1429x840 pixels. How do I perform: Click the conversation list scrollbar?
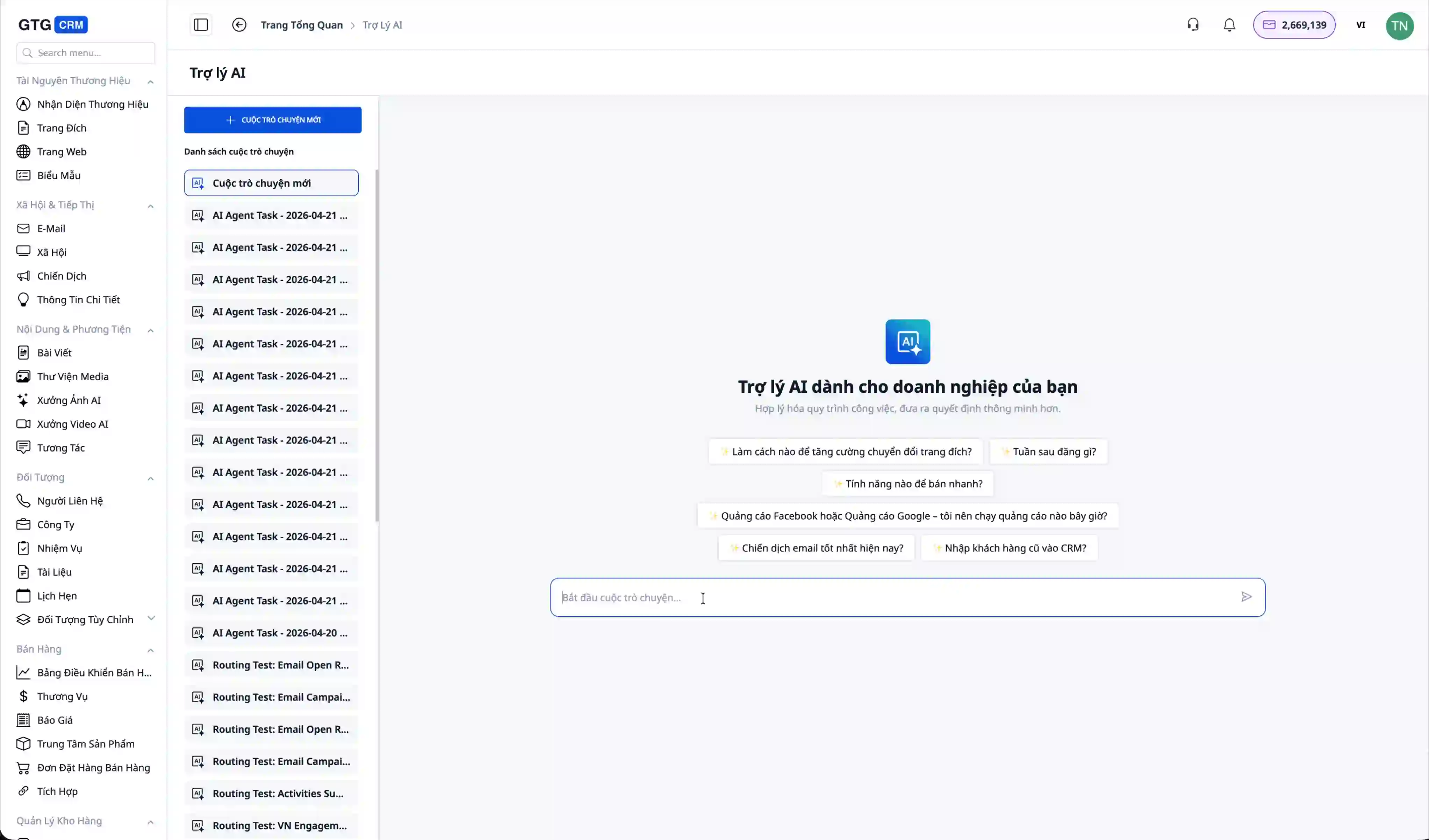click(x=376, y=346)
